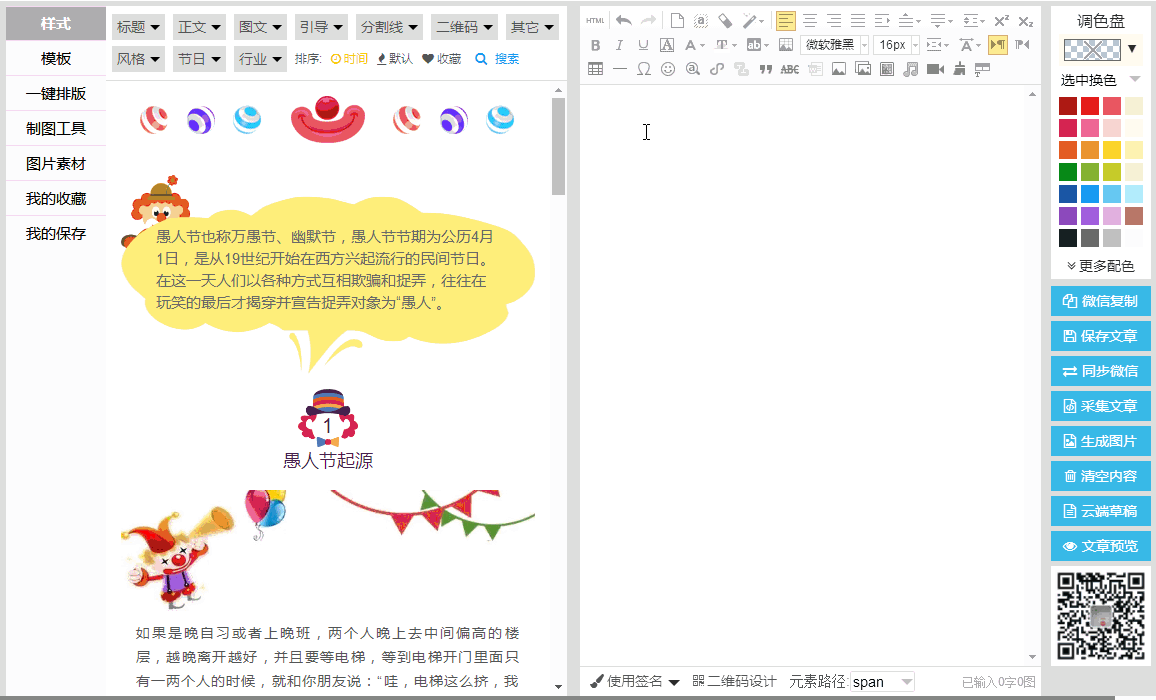The height and width of the screenshot is (700, 1156).
Task: Click the 保存文章 button
Action: click(x=1100, y=336)
